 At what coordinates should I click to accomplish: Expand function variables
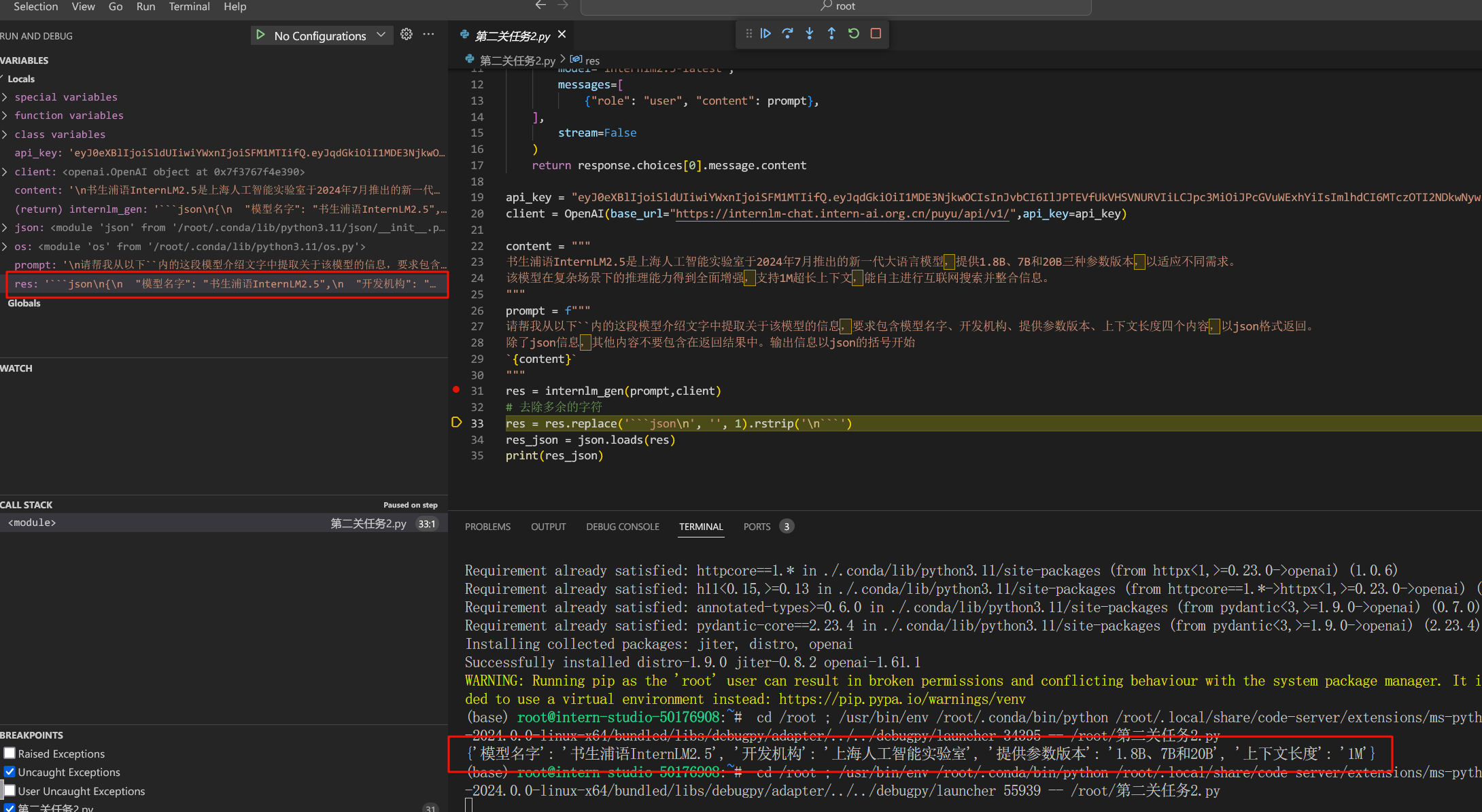point(5,116)
